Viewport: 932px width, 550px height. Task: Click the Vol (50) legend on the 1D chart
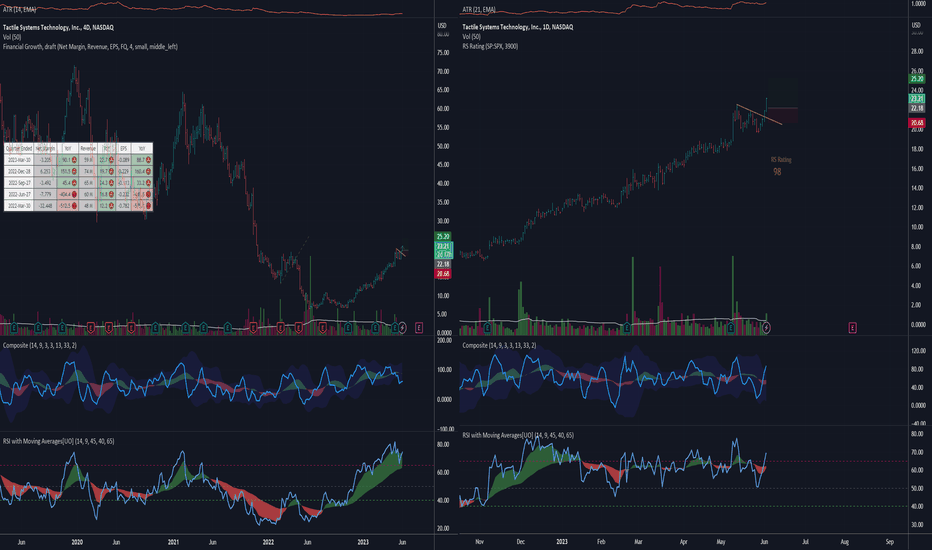[471, 36]
